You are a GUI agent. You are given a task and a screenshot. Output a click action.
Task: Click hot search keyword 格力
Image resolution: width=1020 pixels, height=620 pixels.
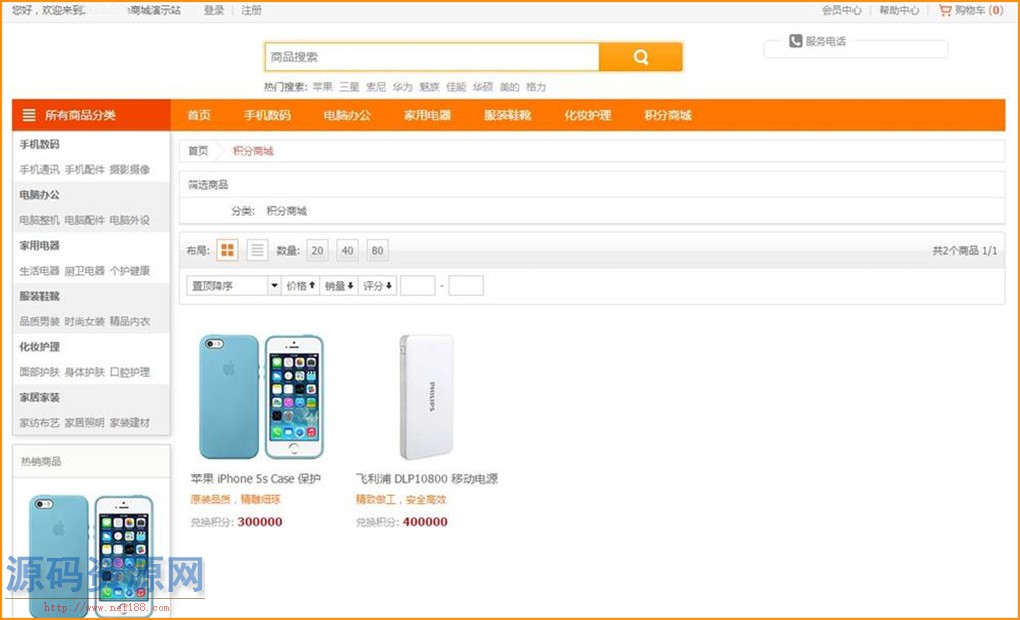point(536,87)
